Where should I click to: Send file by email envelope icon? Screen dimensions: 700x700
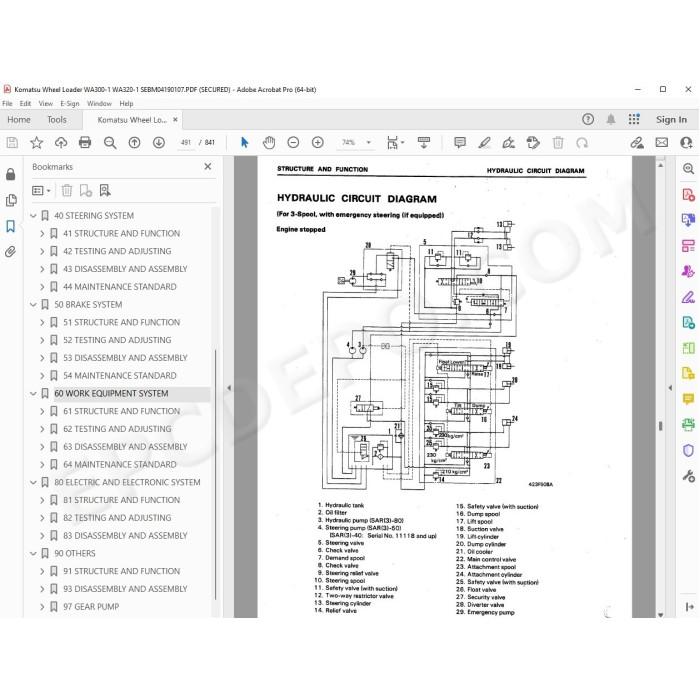662,143
